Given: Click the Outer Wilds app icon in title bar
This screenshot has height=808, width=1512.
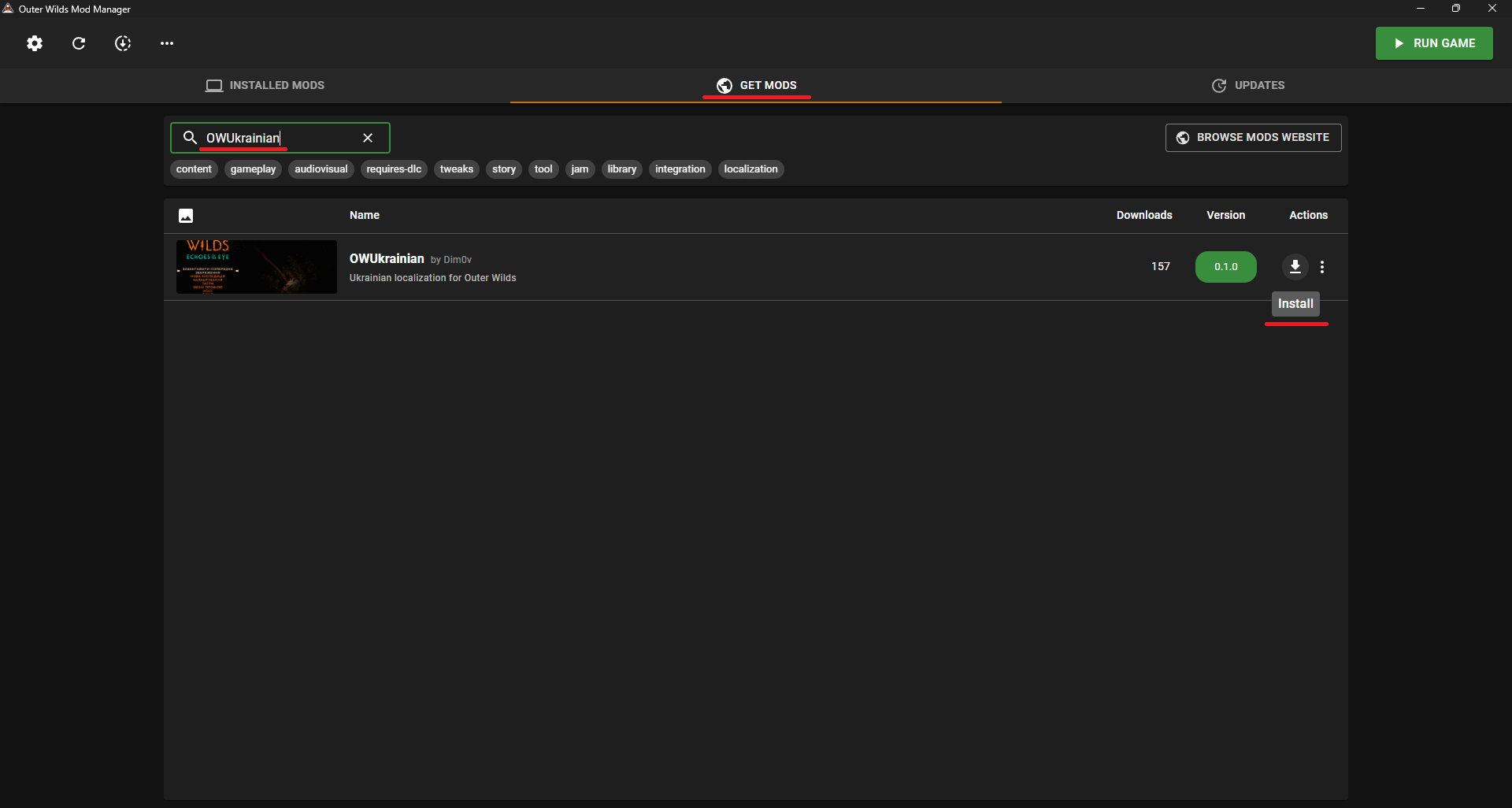Looking at the screenshot, I should click(8, 9).
